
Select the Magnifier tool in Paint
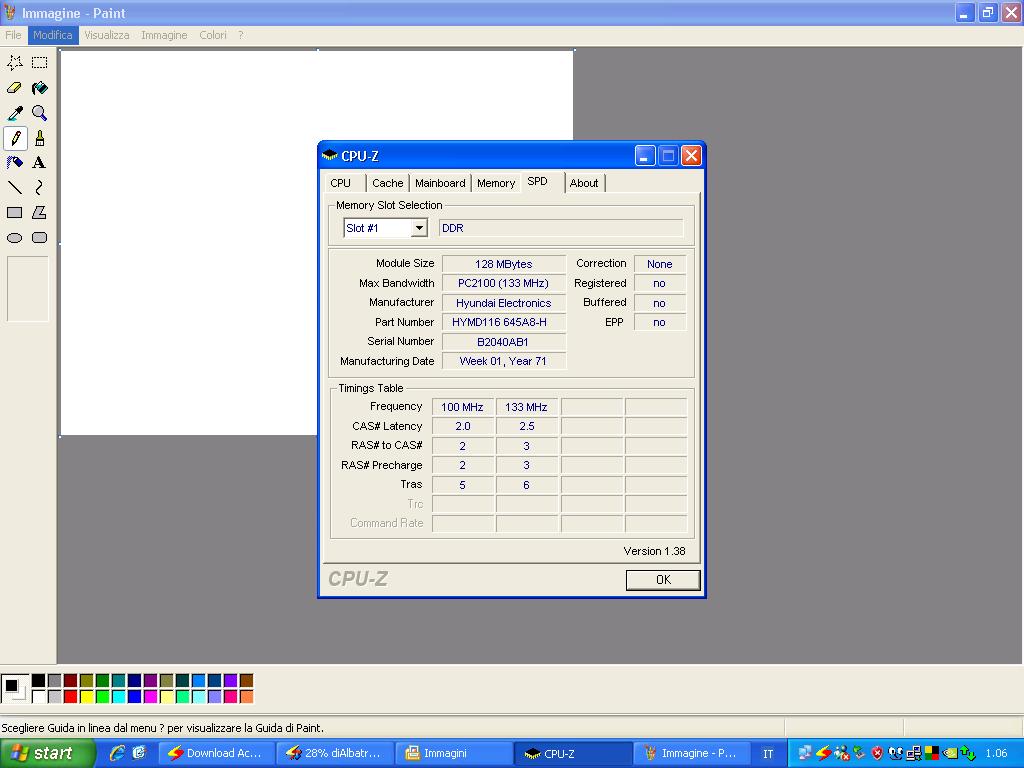point(40,113)
